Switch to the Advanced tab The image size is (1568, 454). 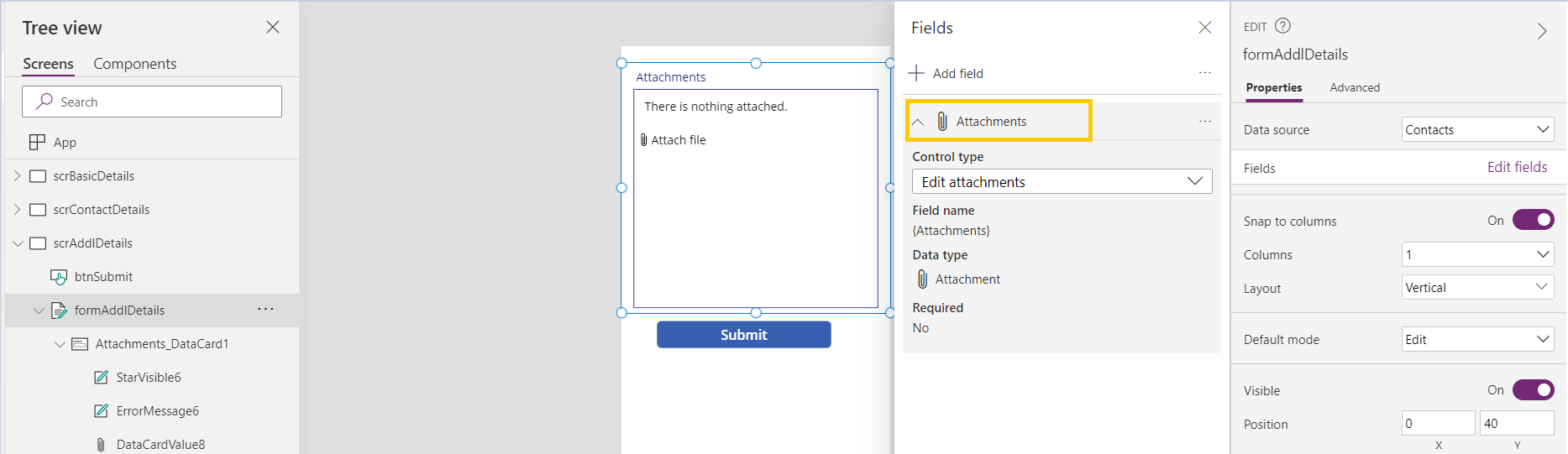(x=1355, y=87)
